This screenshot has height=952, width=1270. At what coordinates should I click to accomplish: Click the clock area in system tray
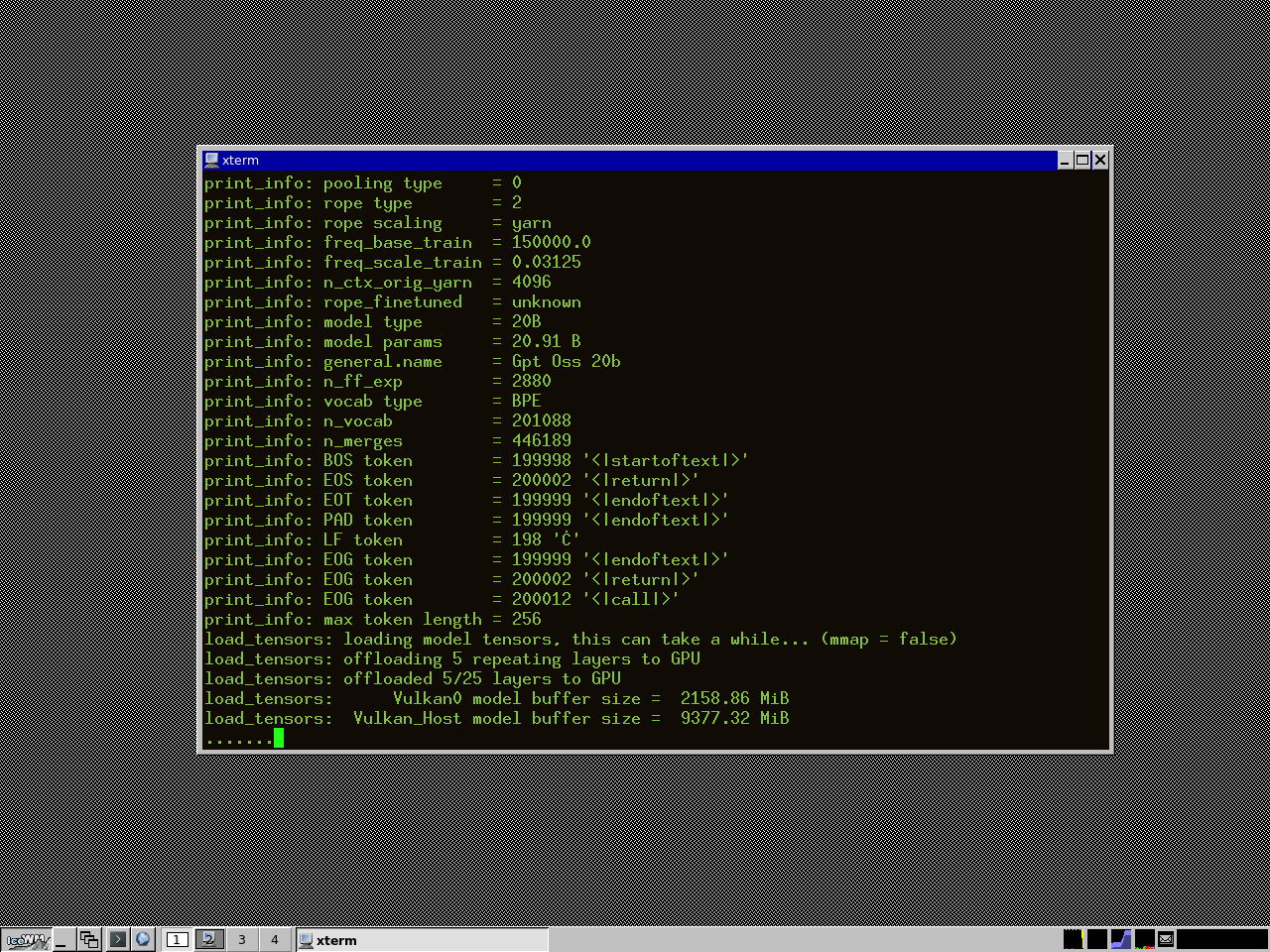(1221, 939)
